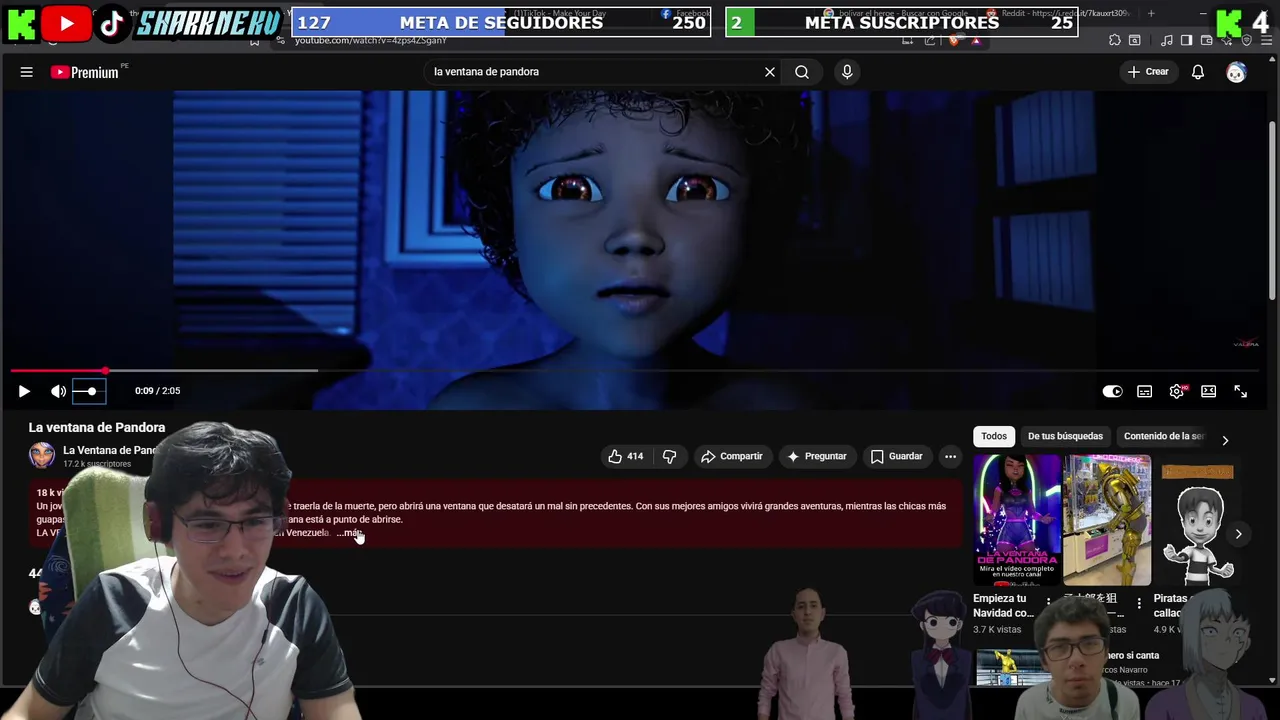
Task: Adjust the player volume slider
Action: coord(89,391)
